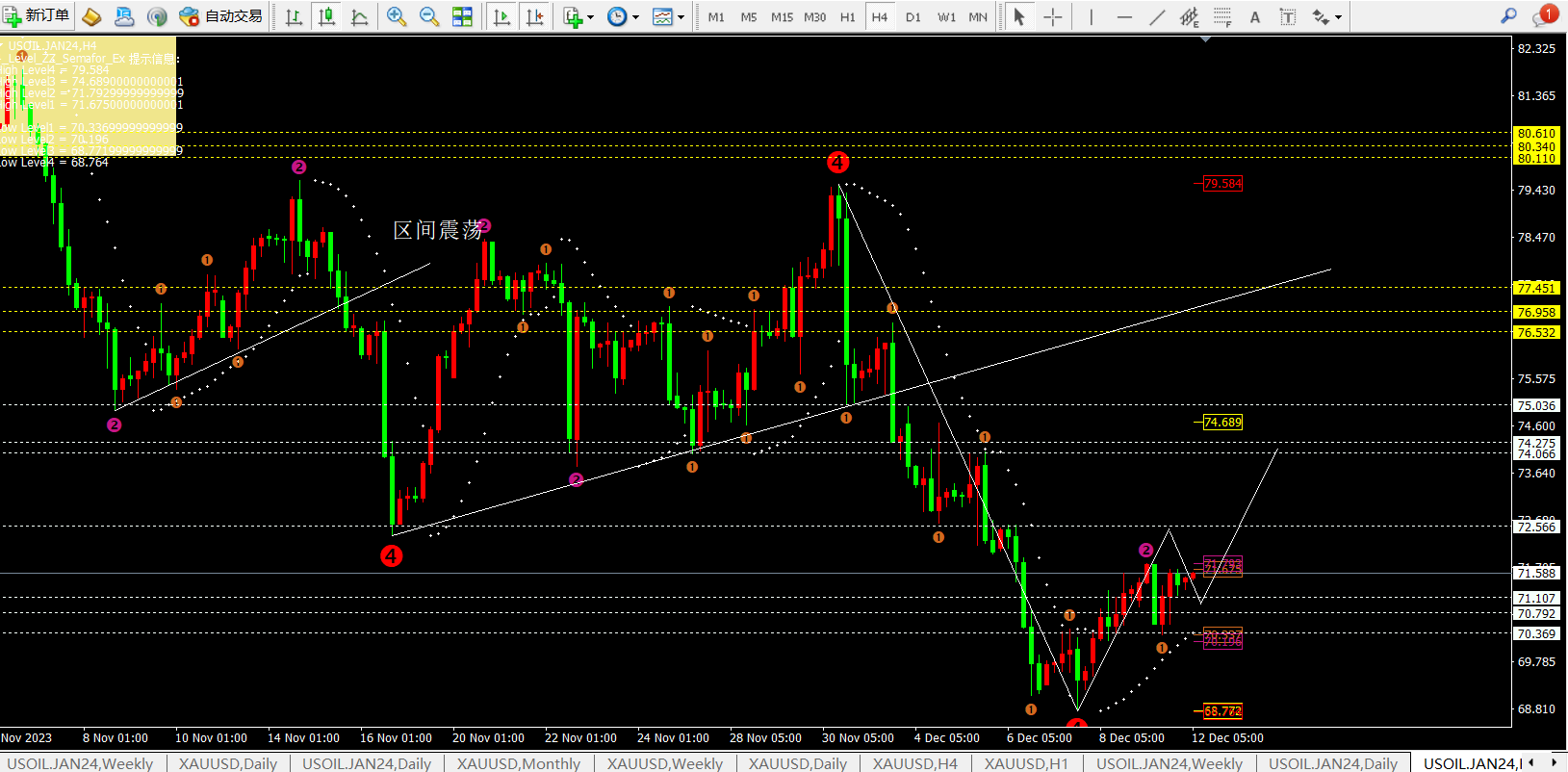Toggle chart shift
Screen dimensions: 1568x772
coord(535,16)
